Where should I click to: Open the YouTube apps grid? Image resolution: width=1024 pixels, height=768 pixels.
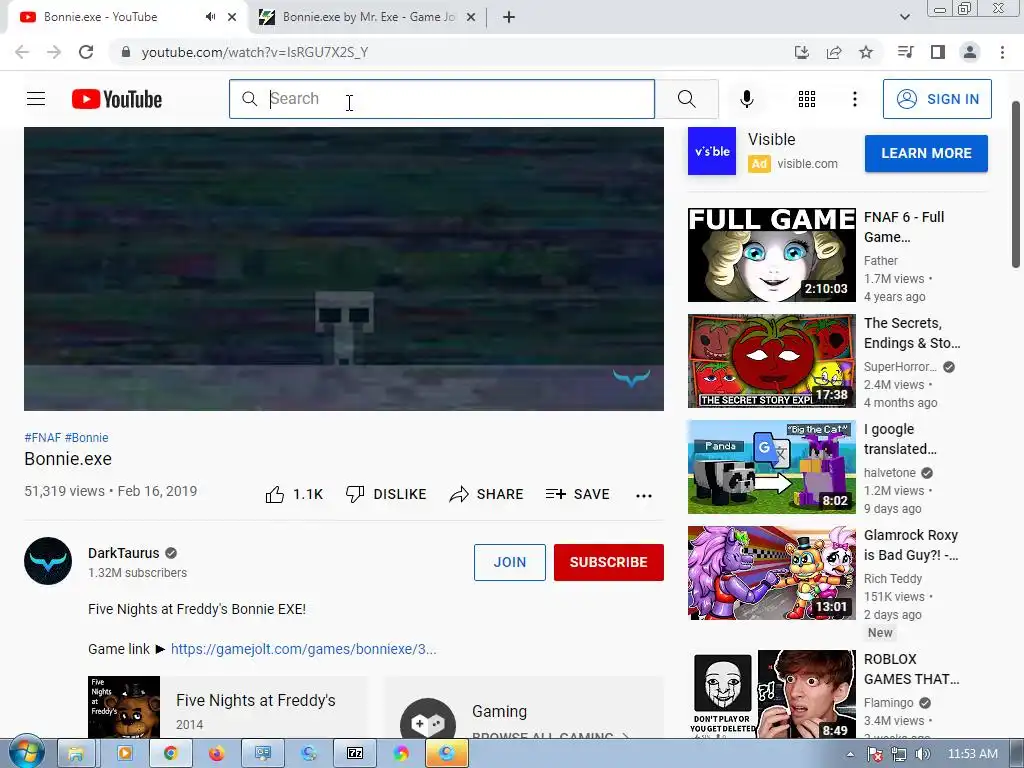click(807, 99)
